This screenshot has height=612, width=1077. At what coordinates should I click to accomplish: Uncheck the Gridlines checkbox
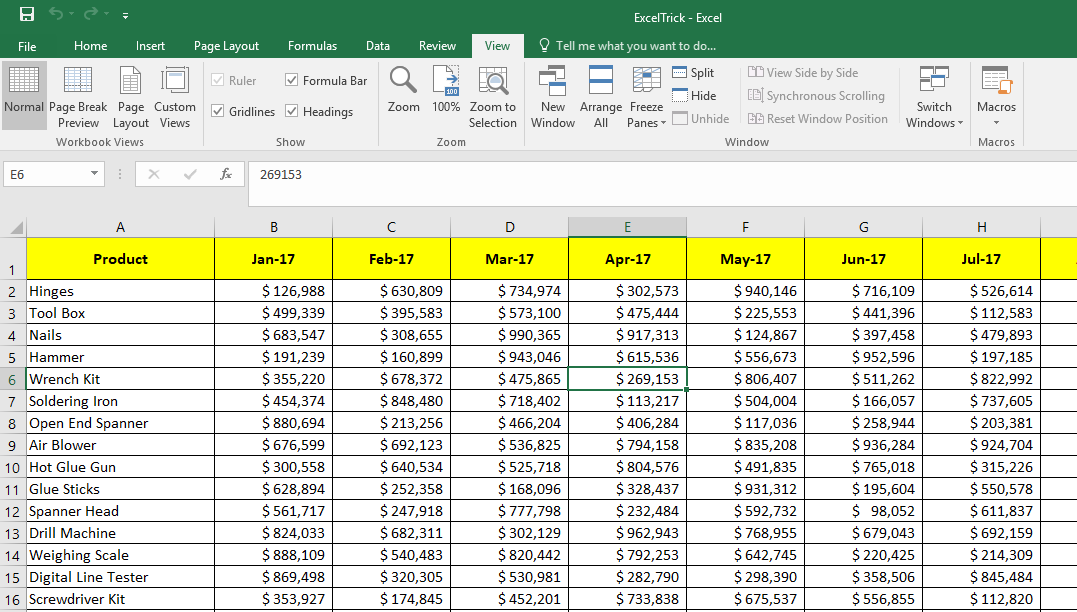click(218, 112)
